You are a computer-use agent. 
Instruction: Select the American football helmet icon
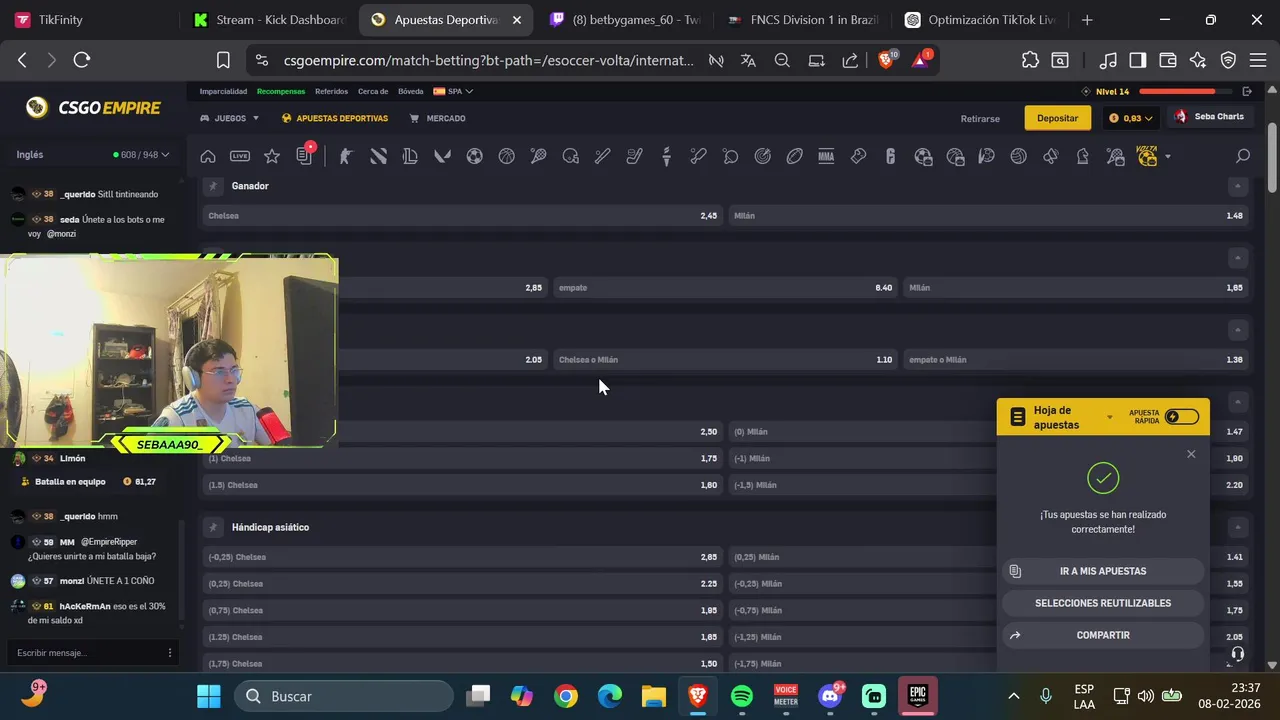[x=570, y=156]
